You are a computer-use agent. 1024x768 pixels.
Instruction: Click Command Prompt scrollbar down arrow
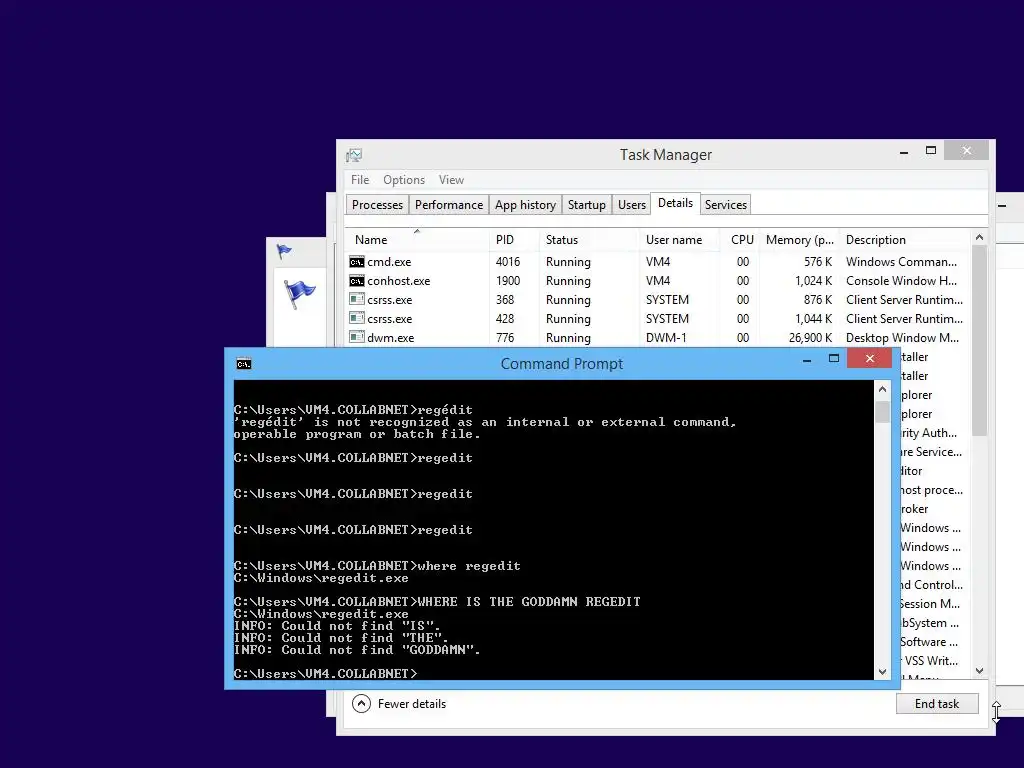pyautogui.click(x=882, y=671)
